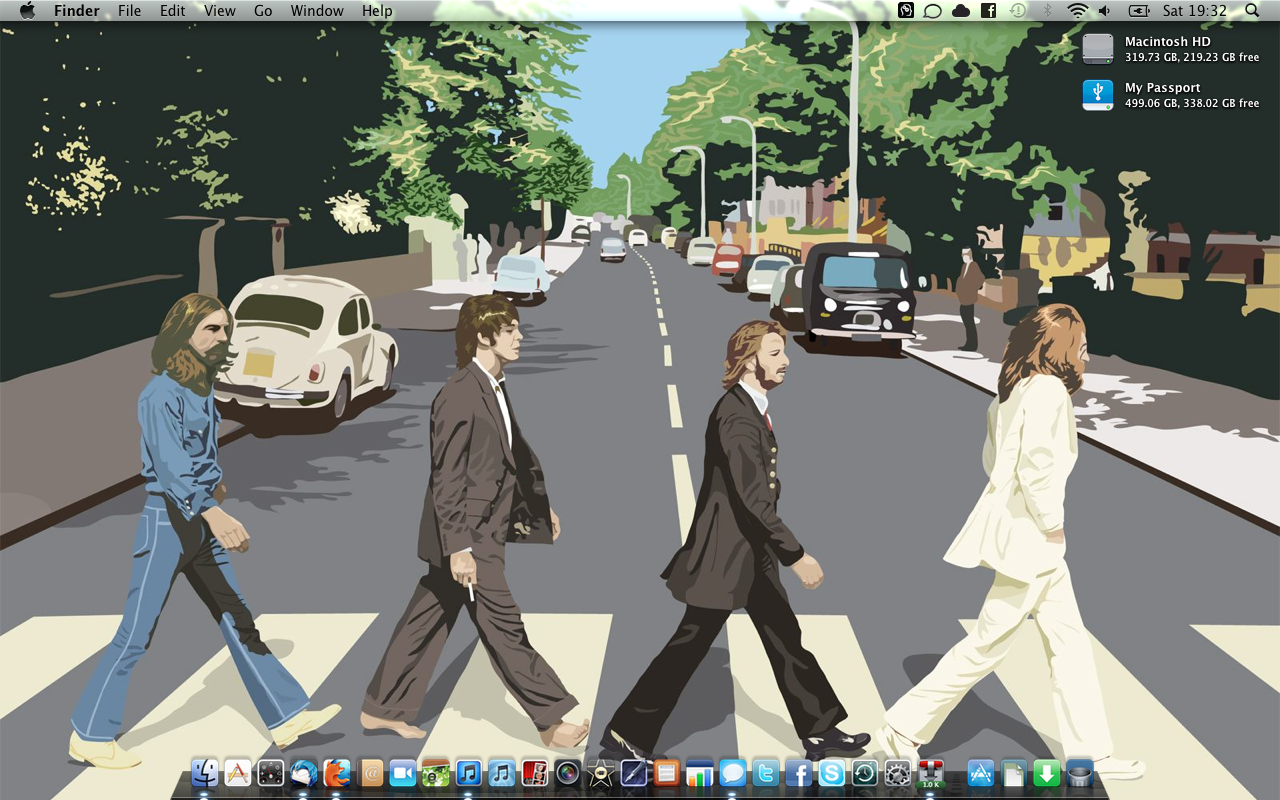Viewport: 1280px width, 800px height.
Task: Open the Help menu
Action: pos(377,11)
